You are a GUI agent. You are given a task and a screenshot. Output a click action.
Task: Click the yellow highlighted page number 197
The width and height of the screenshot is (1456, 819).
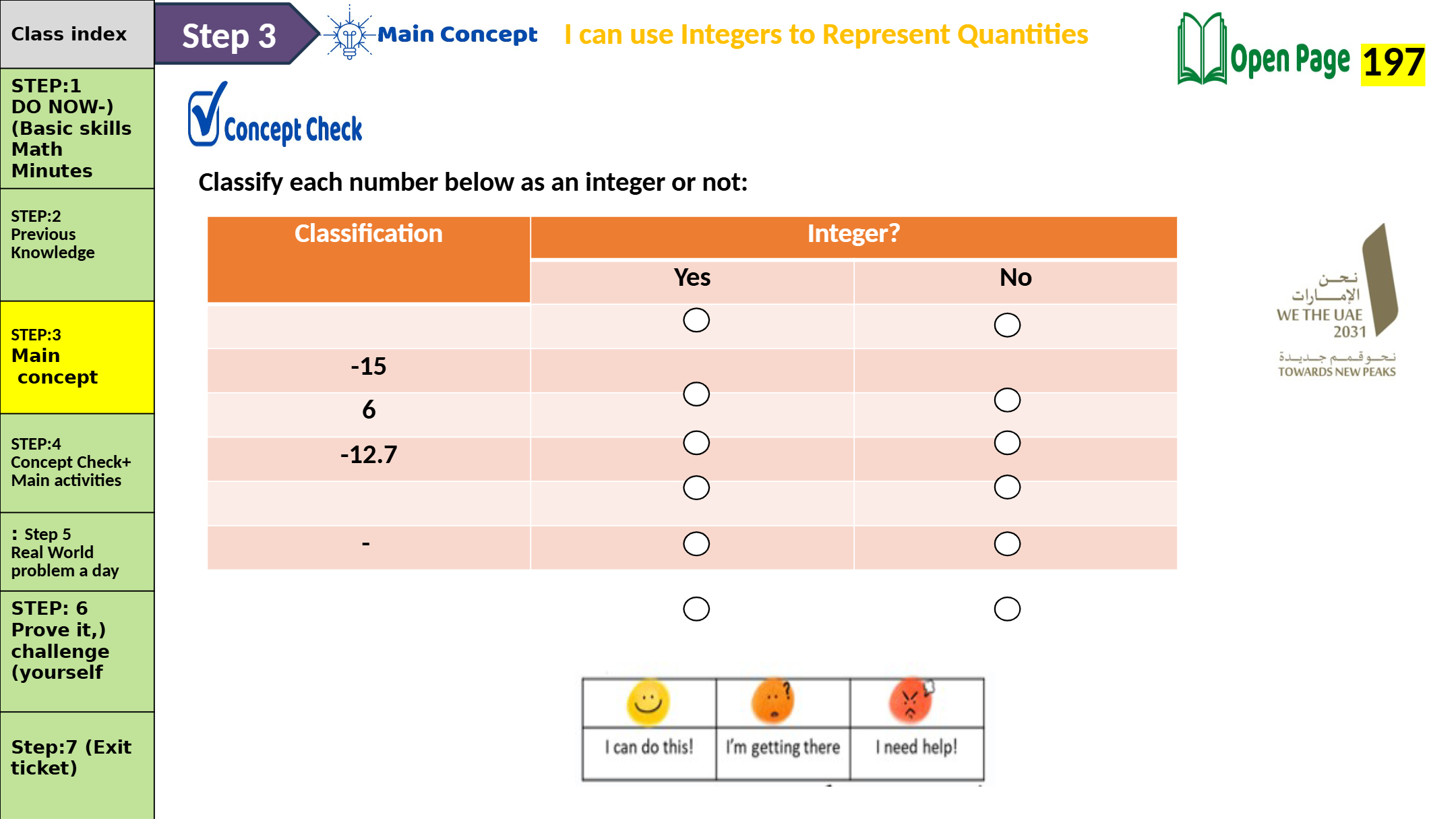[x=1393, y=63]
